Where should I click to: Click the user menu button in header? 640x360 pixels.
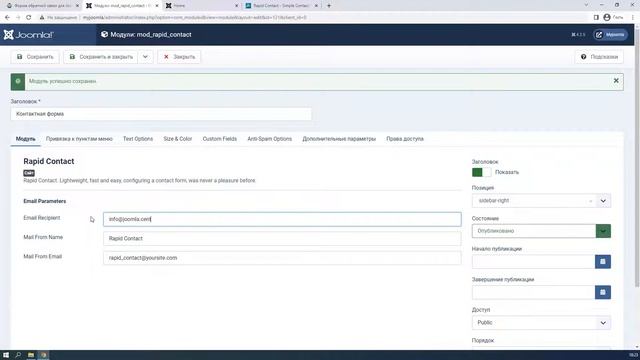coord(611,35)
